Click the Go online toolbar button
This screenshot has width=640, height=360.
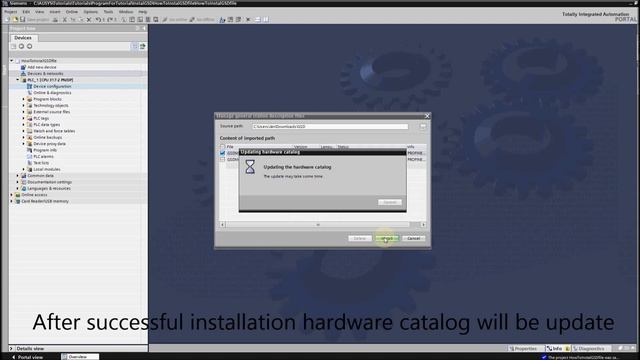(174, 20)
